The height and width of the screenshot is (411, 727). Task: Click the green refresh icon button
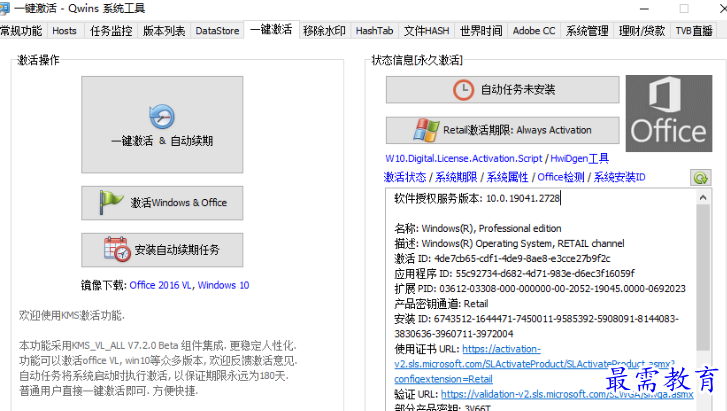(x=700, y=177)
